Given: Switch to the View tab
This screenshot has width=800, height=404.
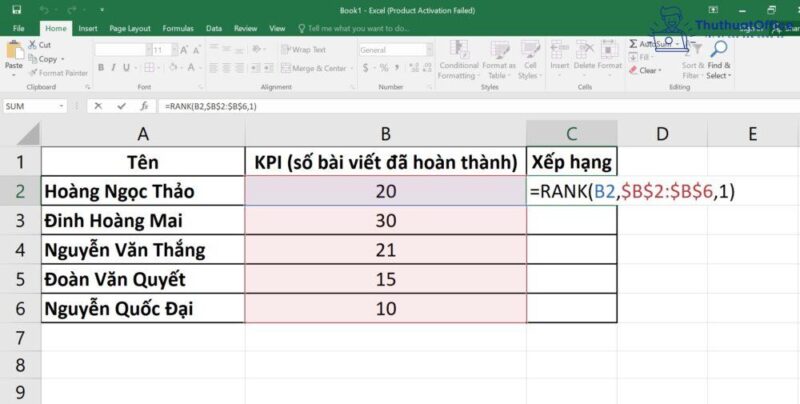Looking at the screenshot, I should [277, 29].
